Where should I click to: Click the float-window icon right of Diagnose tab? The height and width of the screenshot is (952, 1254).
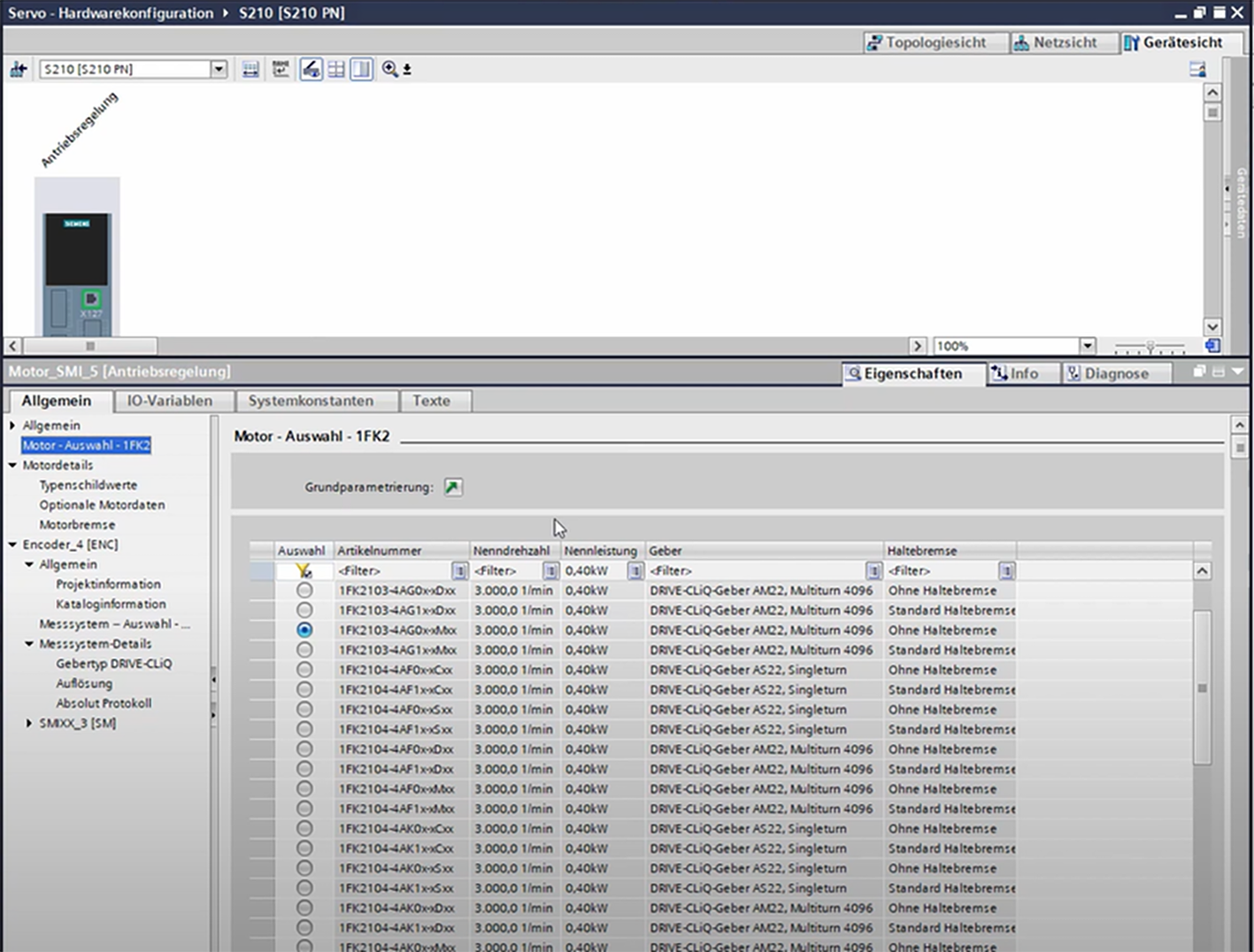tap(1200, 372)
